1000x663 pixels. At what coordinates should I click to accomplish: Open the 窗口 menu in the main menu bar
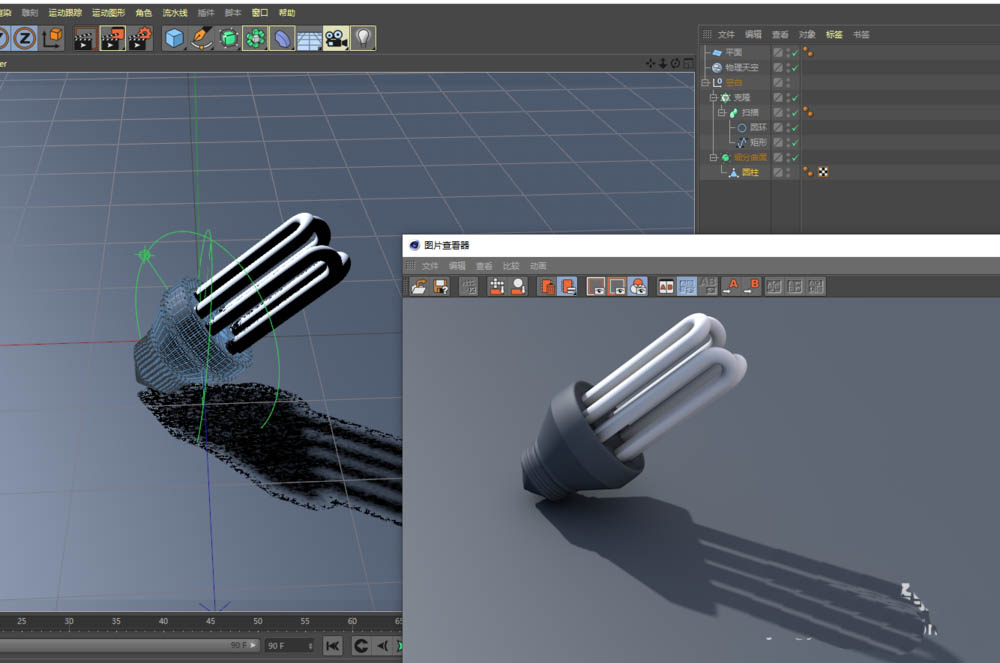(x=260, y=13)
